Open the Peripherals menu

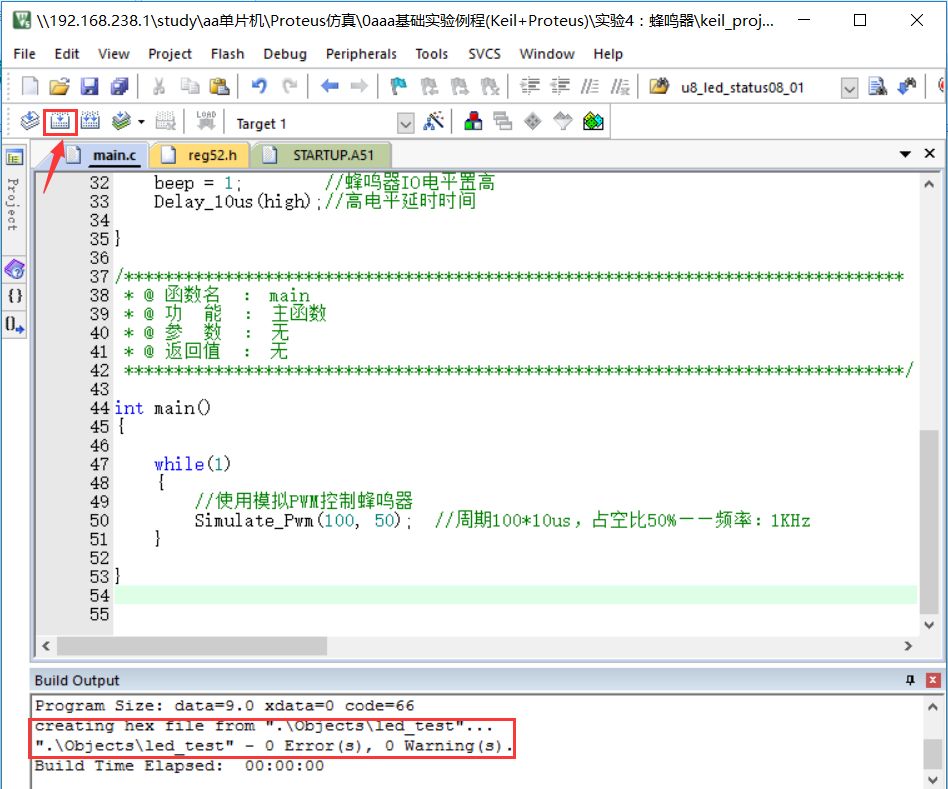click(361, 54)
